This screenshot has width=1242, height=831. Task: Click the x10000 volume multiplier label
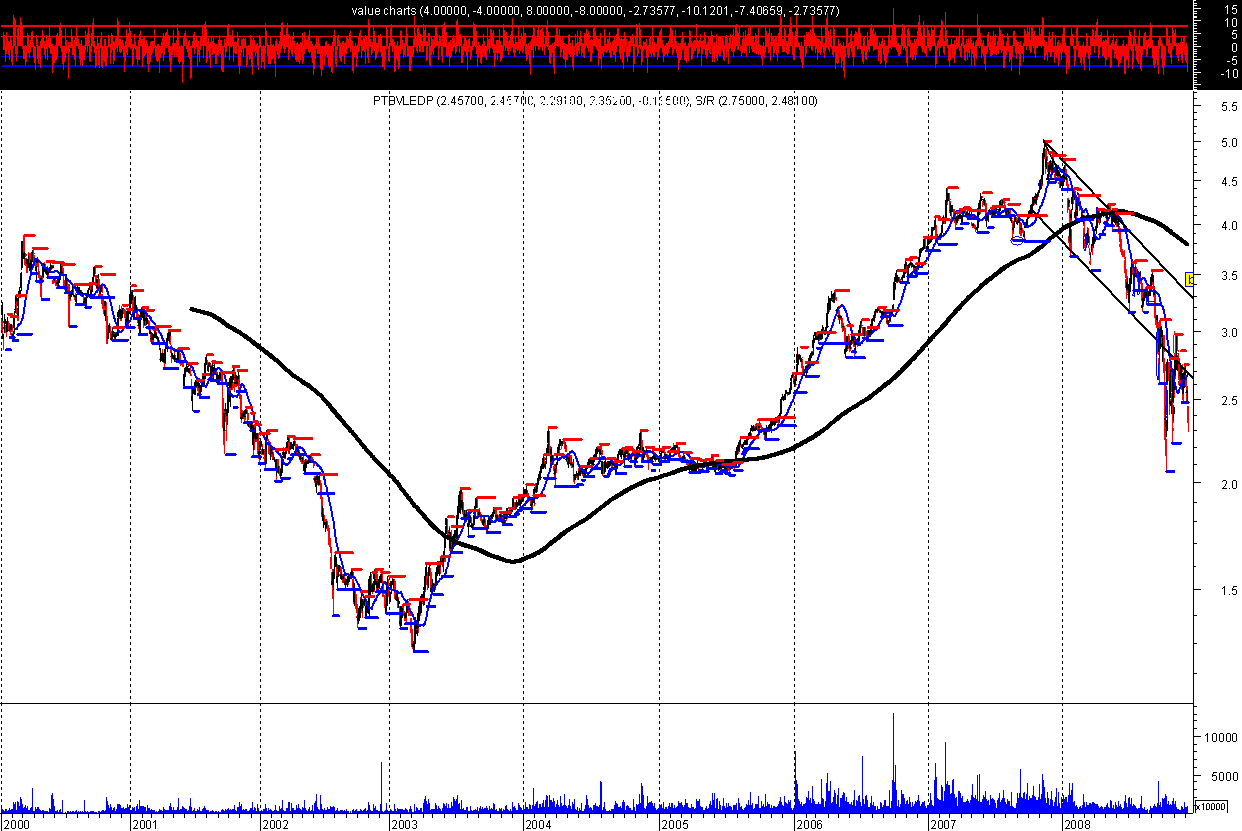pyautogui.click(x=1210, y=807)
